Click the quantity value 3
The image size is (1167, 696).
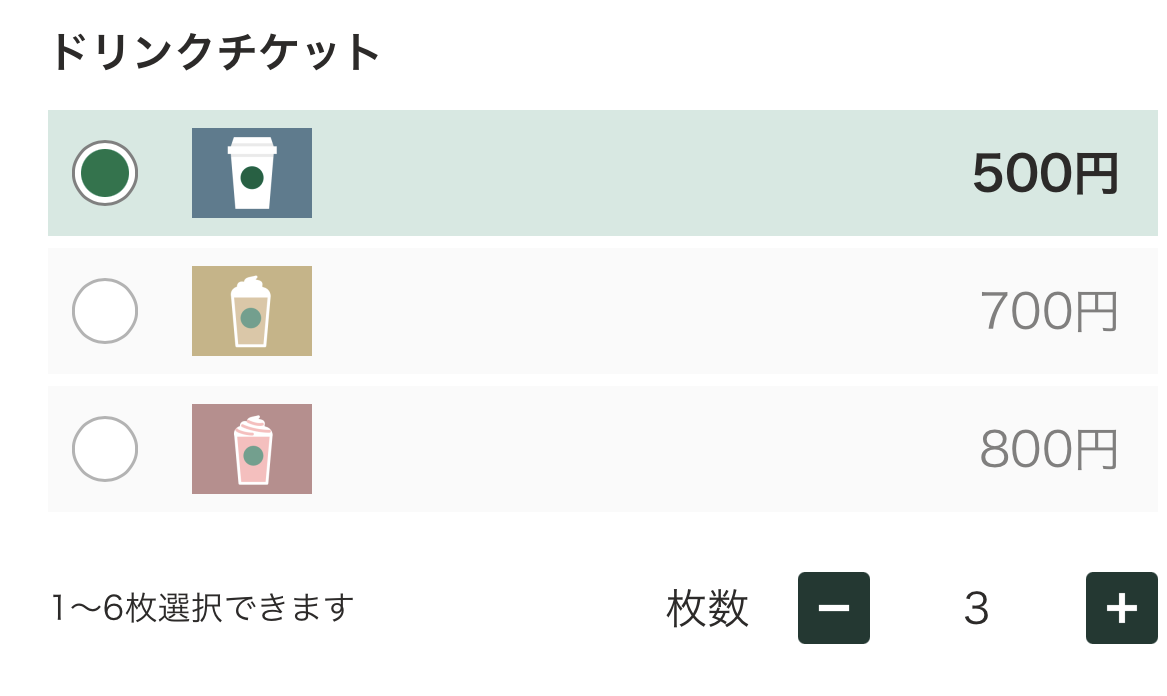[x=976, y=608]
